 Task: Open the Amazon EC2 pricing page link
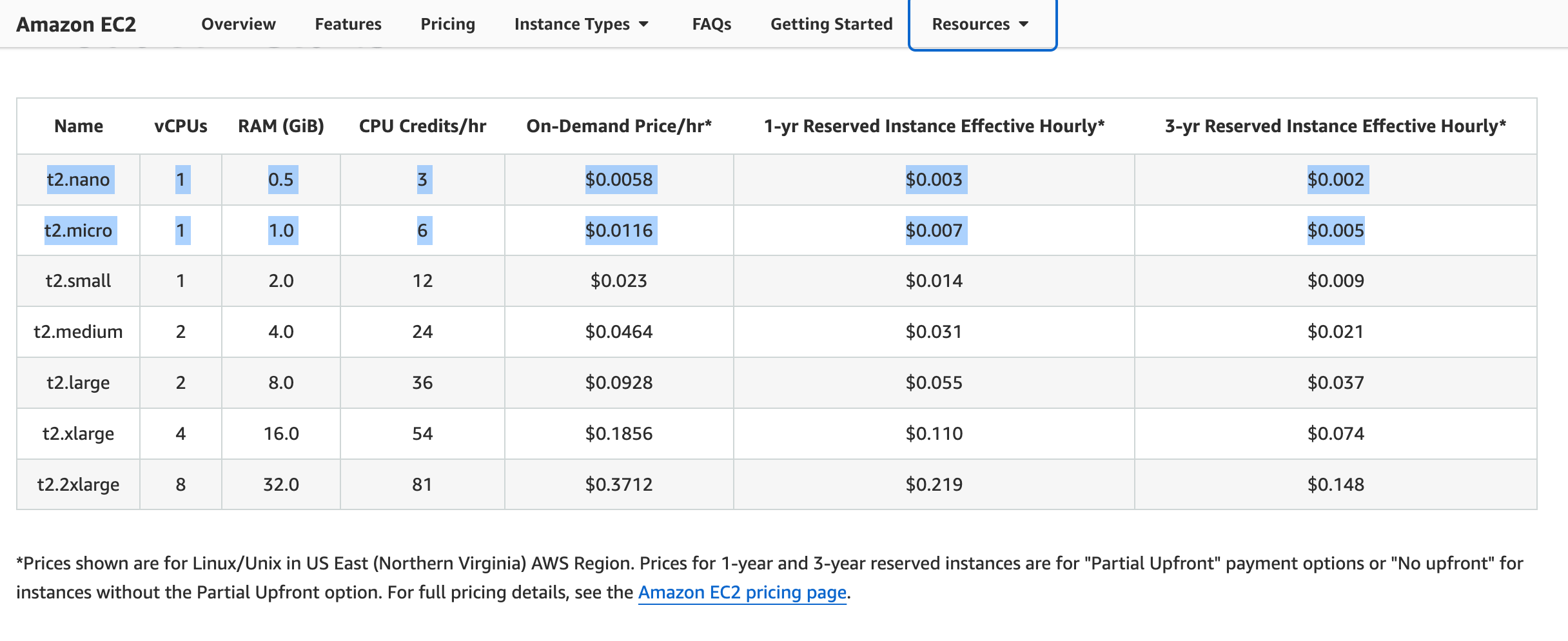pyautogui.click(x=742, y=592)
